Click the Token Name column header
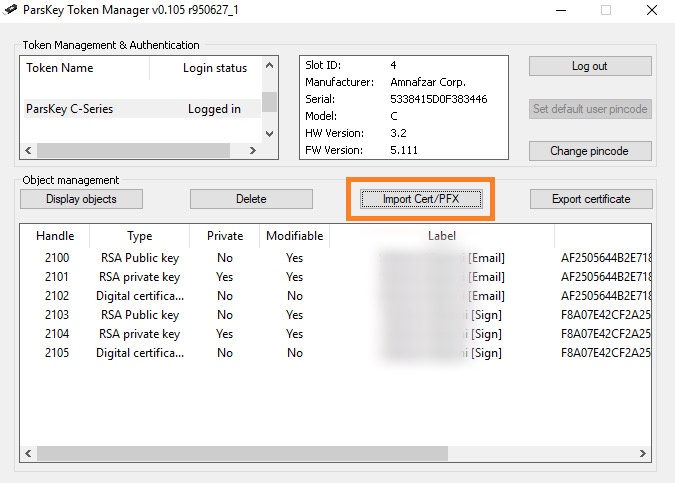 [59, 68]
